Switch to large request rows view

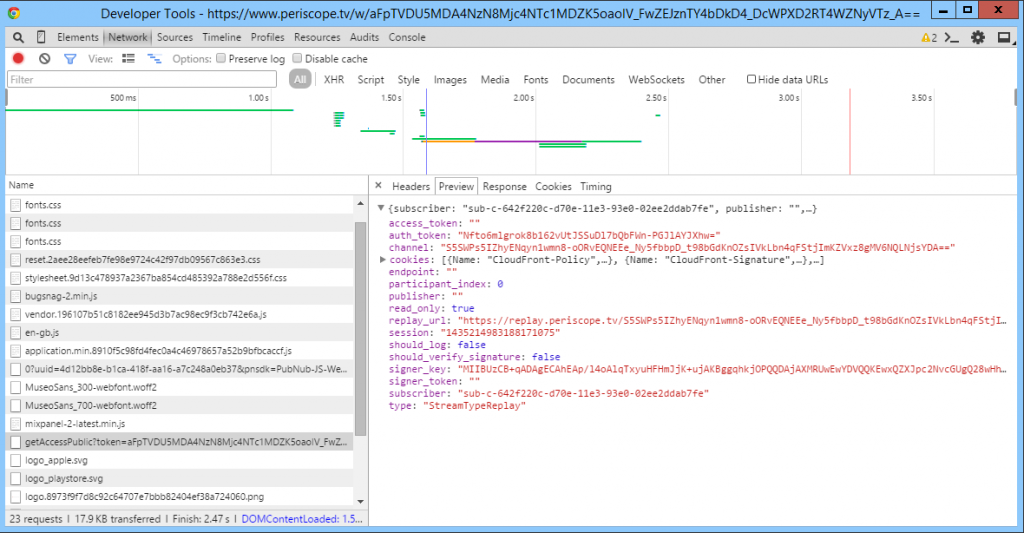129,59
